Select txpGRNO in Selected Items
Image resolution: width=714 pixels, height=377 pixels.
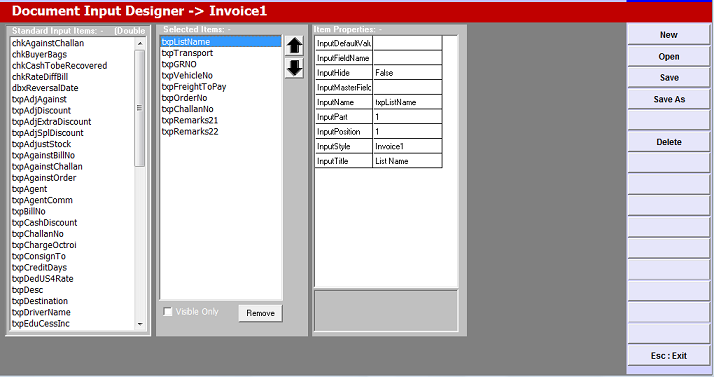pyautogui.click(x=220, y=64)
